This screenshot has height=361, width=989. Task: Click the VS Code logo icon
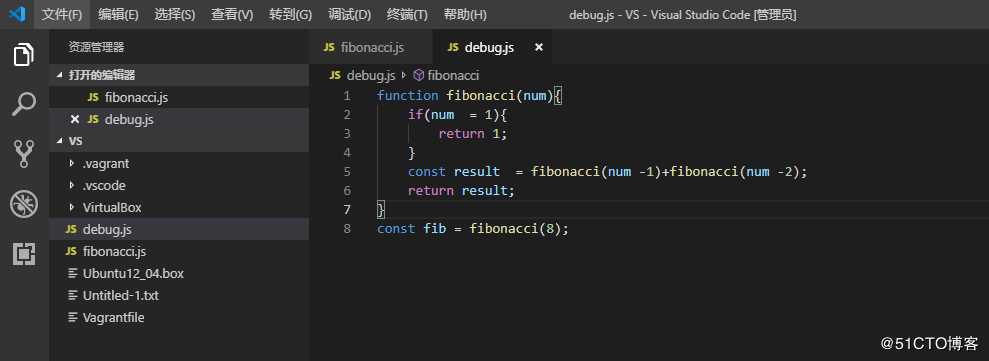point(17,14)
